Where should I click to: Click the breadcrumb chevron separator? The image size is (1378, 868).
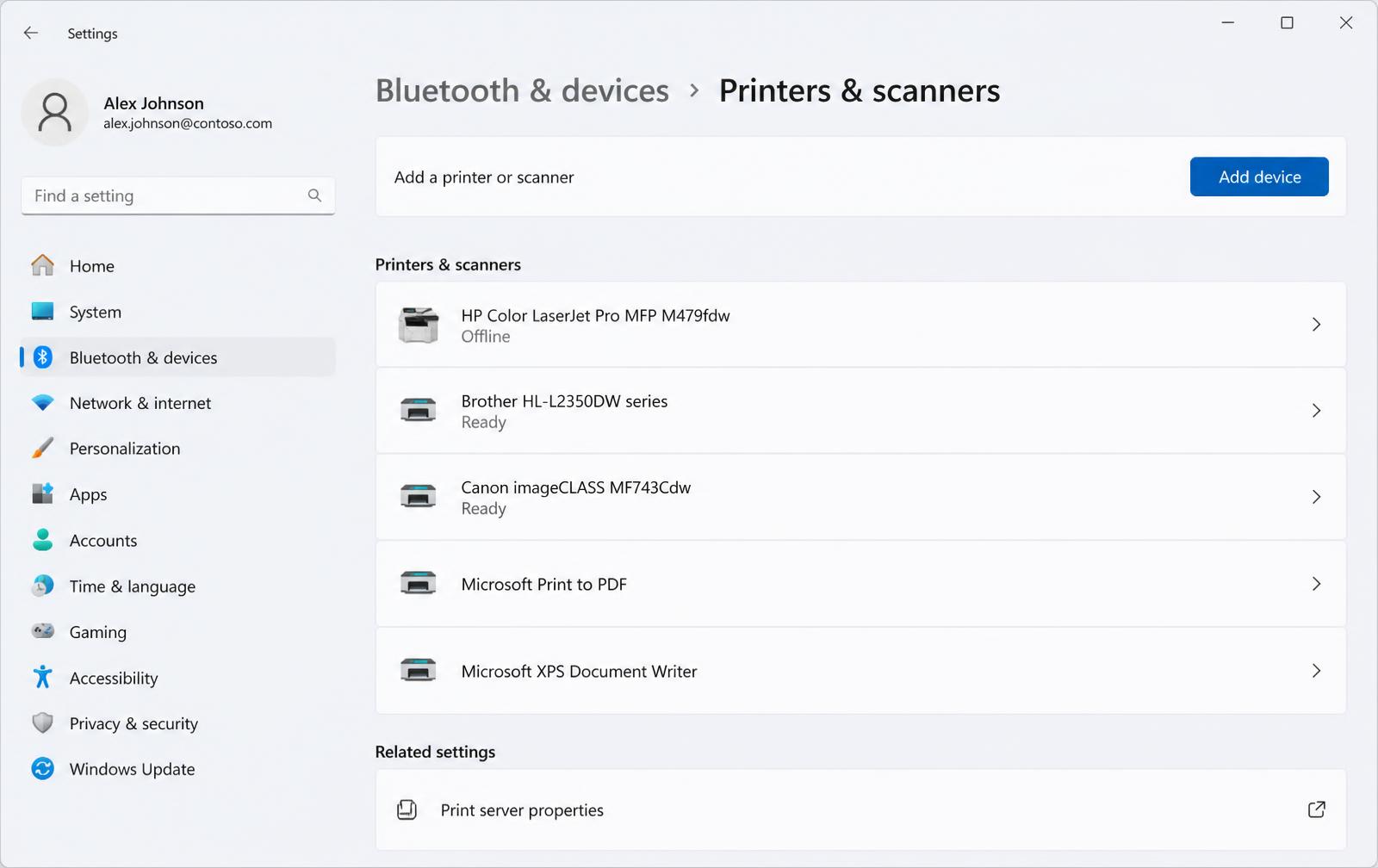pos(694,90)
